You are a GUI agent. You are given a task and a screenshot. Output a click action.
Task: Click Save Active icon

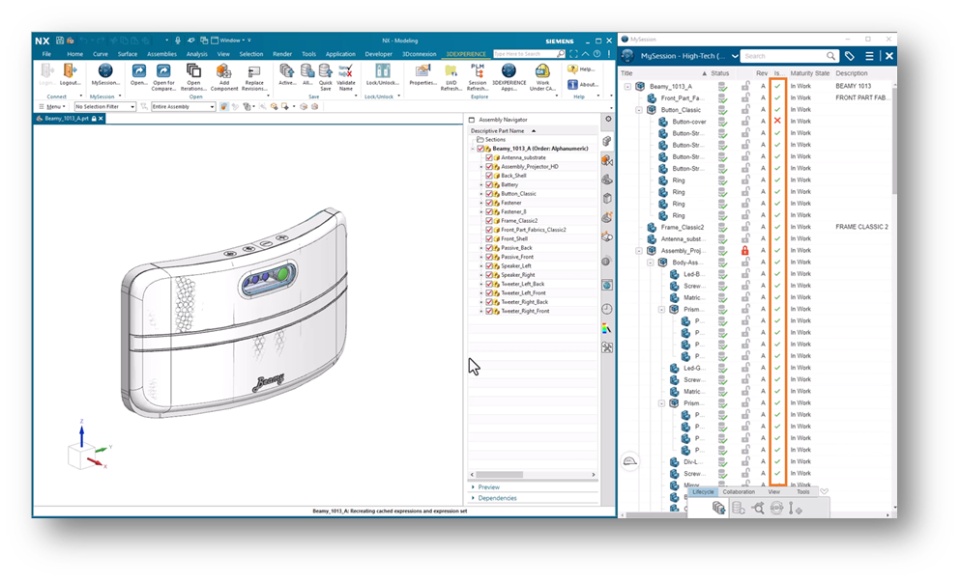click(287, 71)
